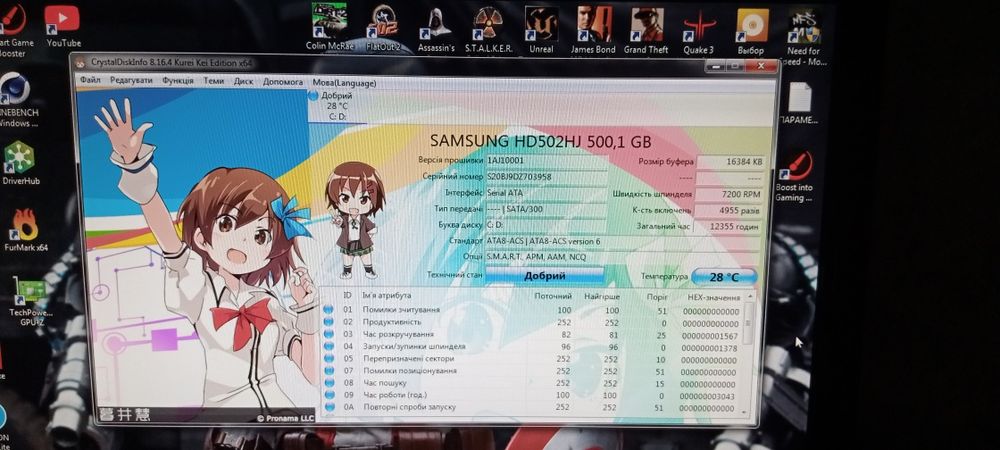Launch the Cinebench Windows shortcut
Viewport: 1000px width, 450px height.
[17, 100]
